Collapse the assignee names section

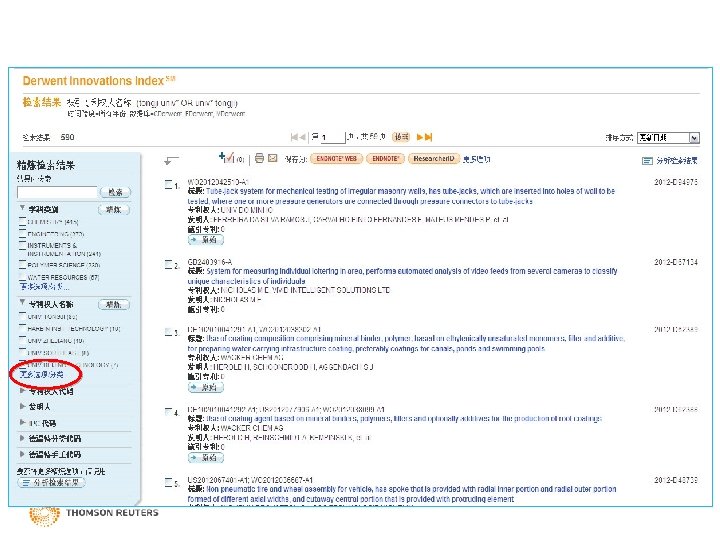click(22, 302)
